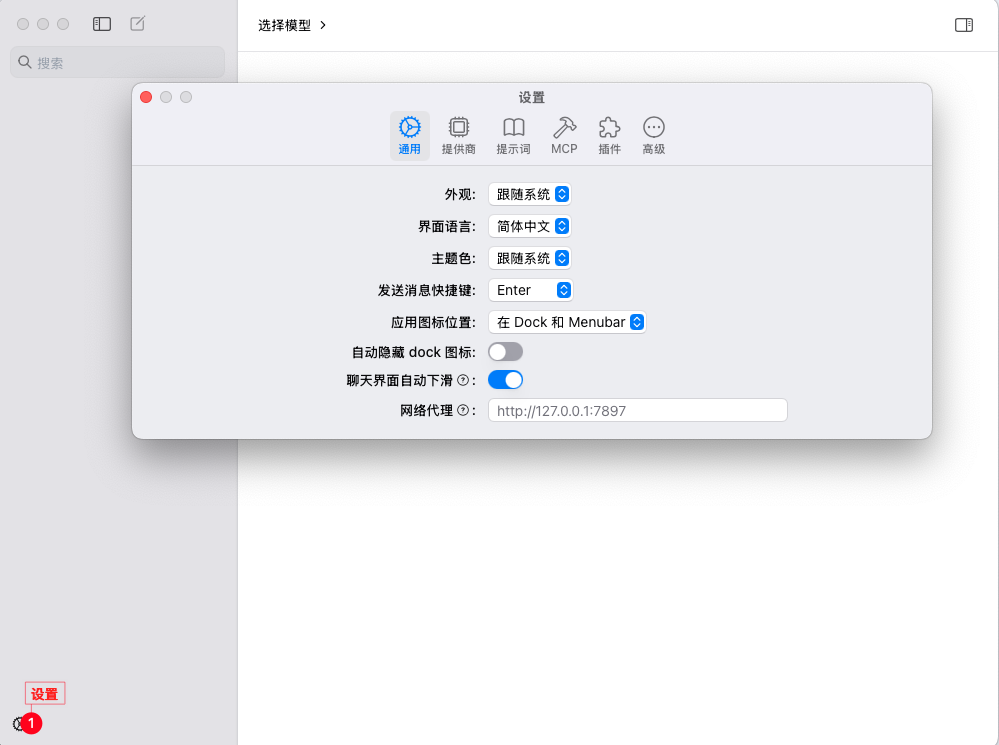Expand the 发送消息快捷键 Enter dropdown
Image resolution: width=999 pixels, height=745 pixels.
tap(530, 290)
